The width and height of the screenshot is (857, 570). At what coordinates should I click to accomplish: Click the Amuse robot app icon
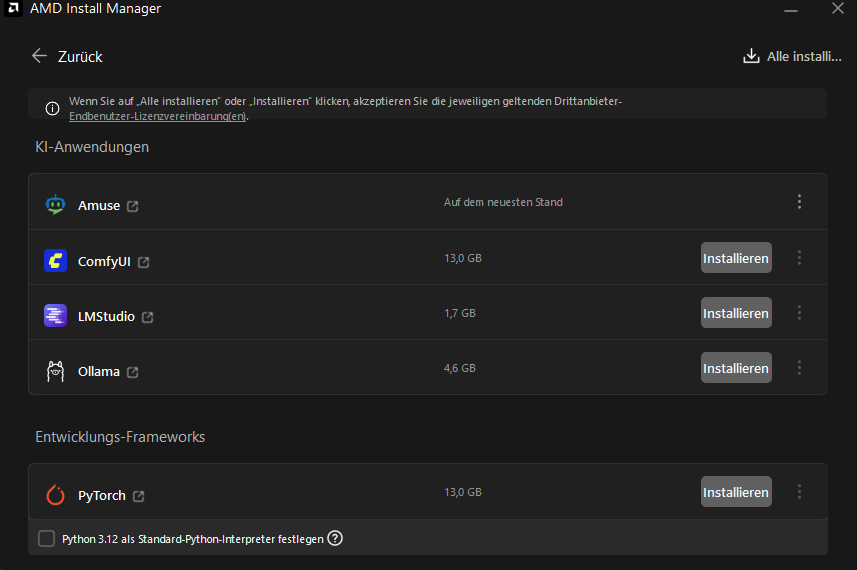pyautogui.click(x=55, y=205)
